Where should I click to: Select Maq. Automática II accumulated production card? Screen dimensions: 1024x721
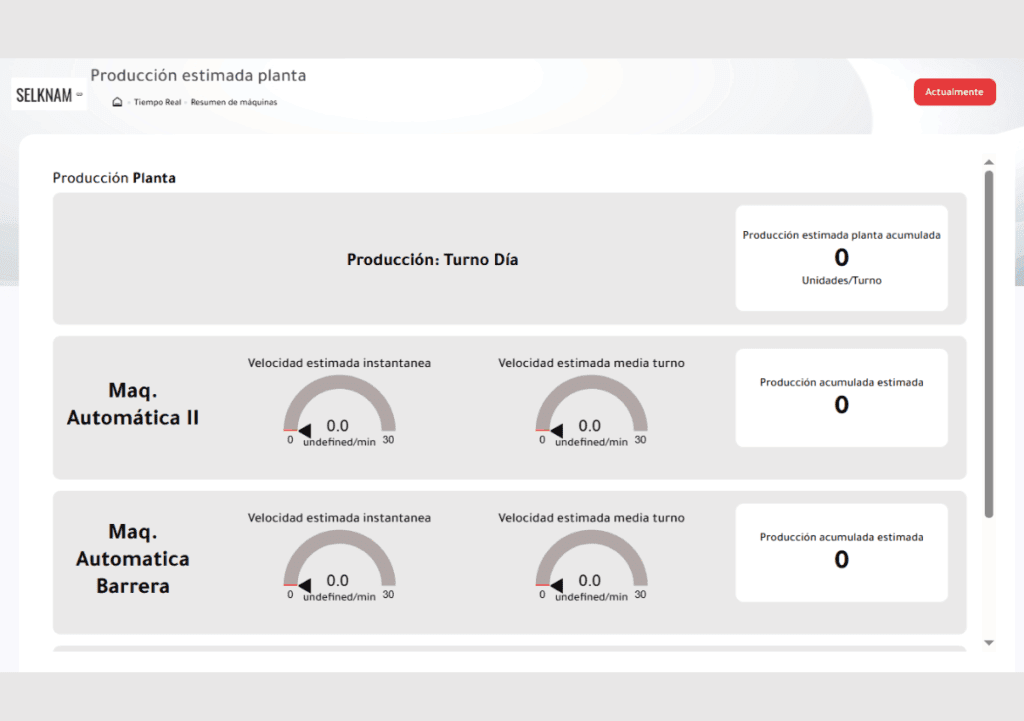(841, 397)
